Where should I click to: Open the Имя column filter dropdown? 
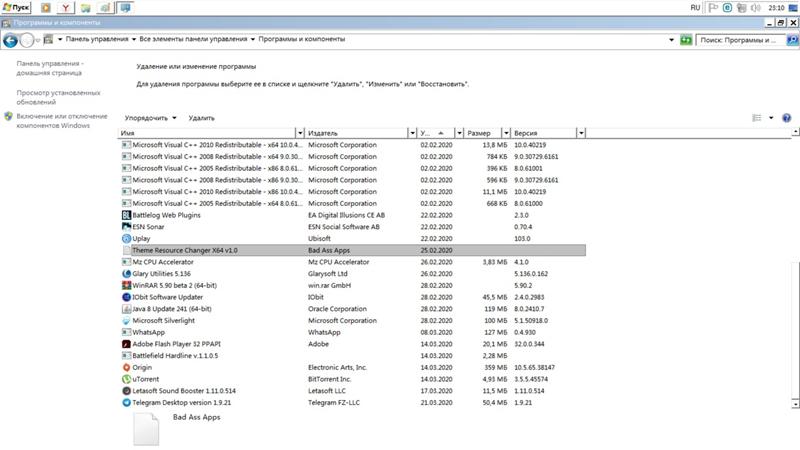300,133
